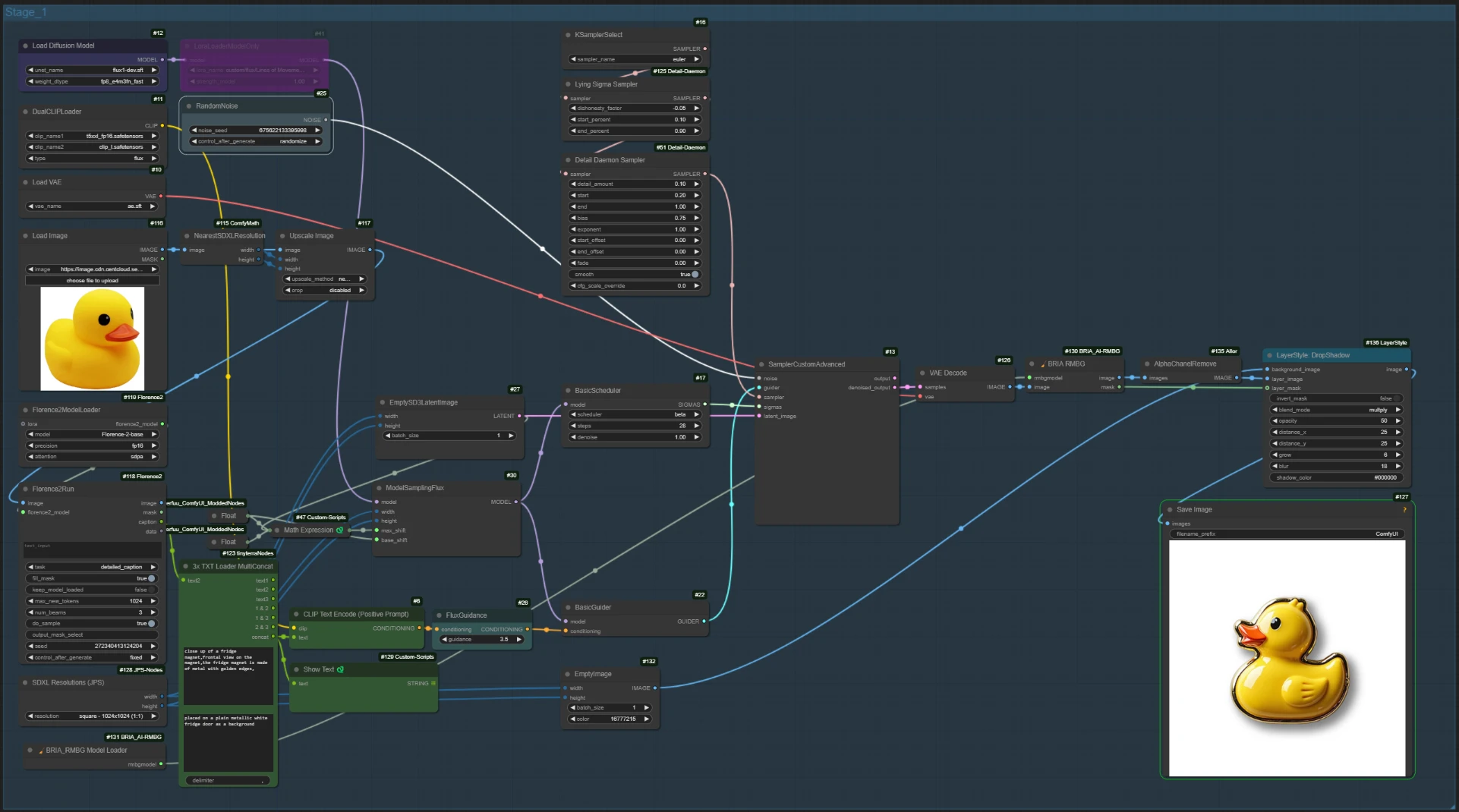Click the CLIP output port on DualCLIPLoader
Viewport: 1459px width, 812px height.
pyautogui.click(x=162, y=125)
